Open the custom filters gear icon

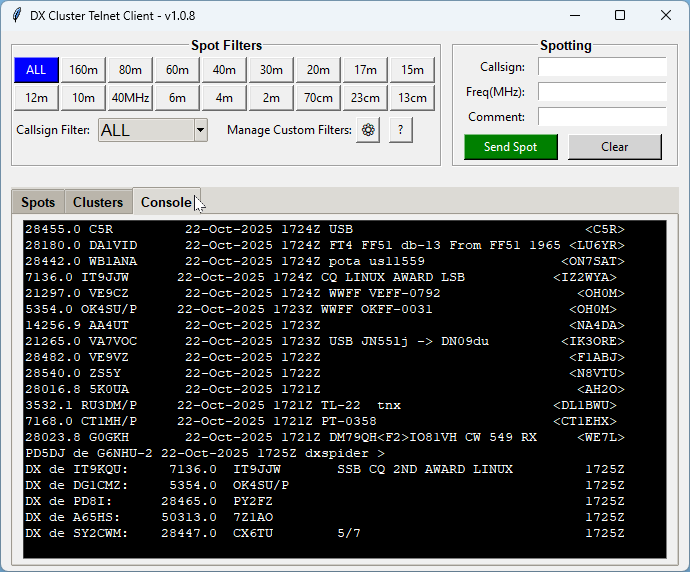point(368,130)
